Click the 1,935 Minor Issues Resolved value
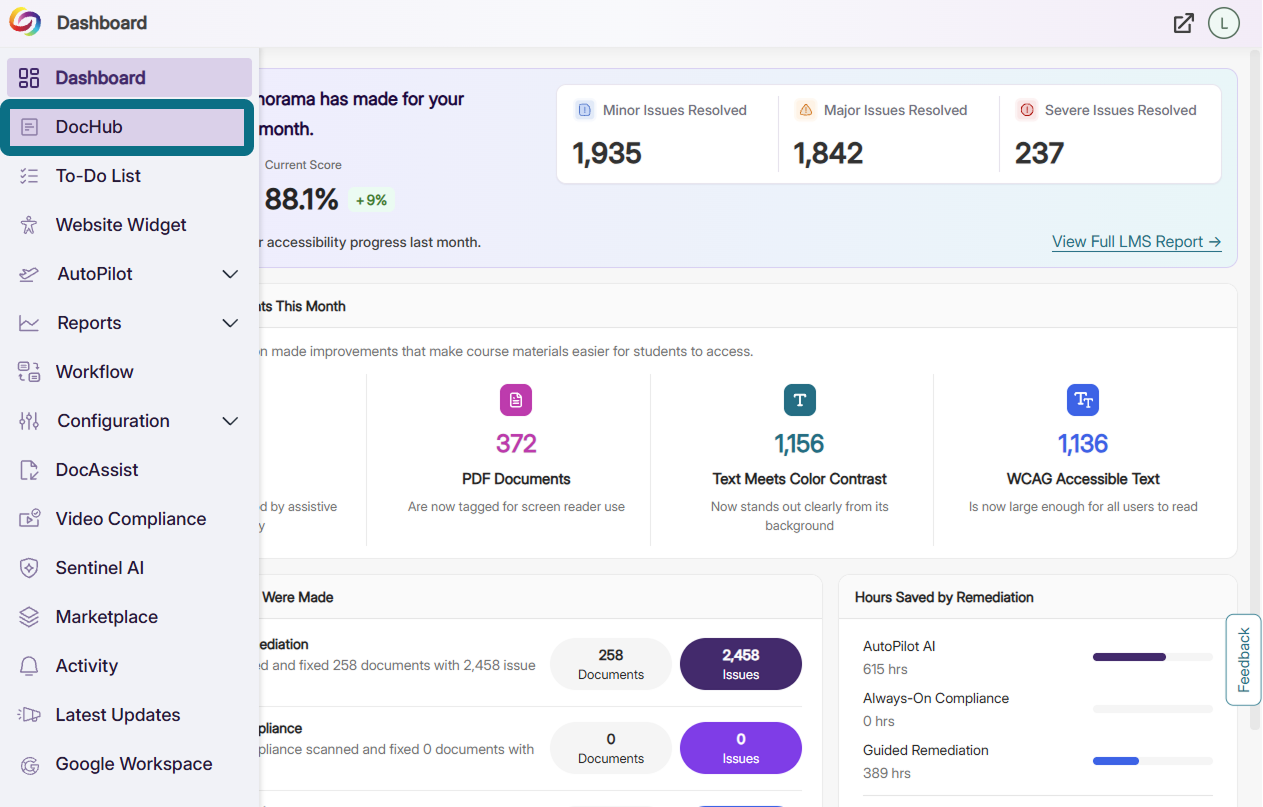 point(607,154)
